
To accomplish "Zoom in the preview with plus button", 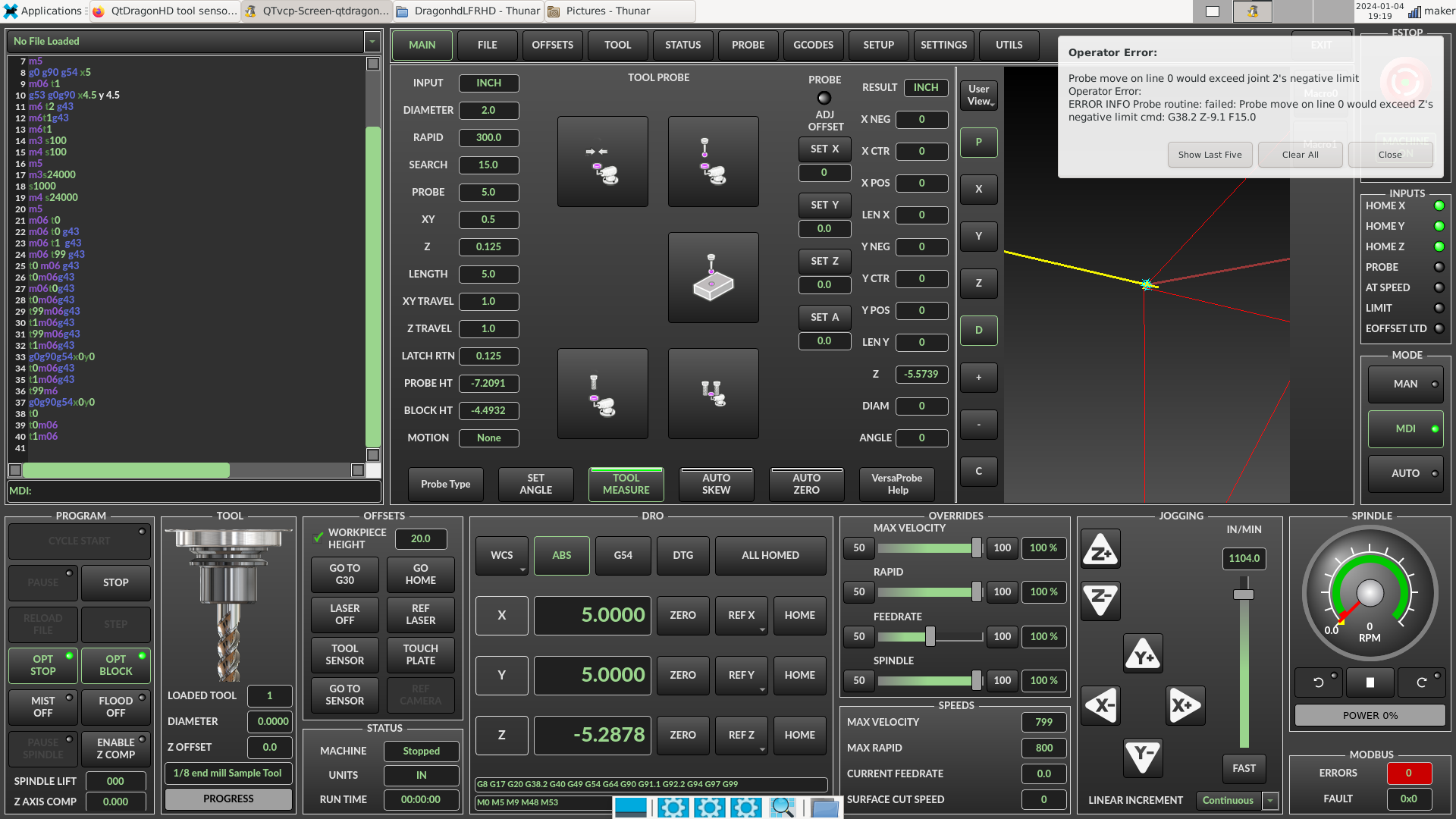I will [978, 378].
